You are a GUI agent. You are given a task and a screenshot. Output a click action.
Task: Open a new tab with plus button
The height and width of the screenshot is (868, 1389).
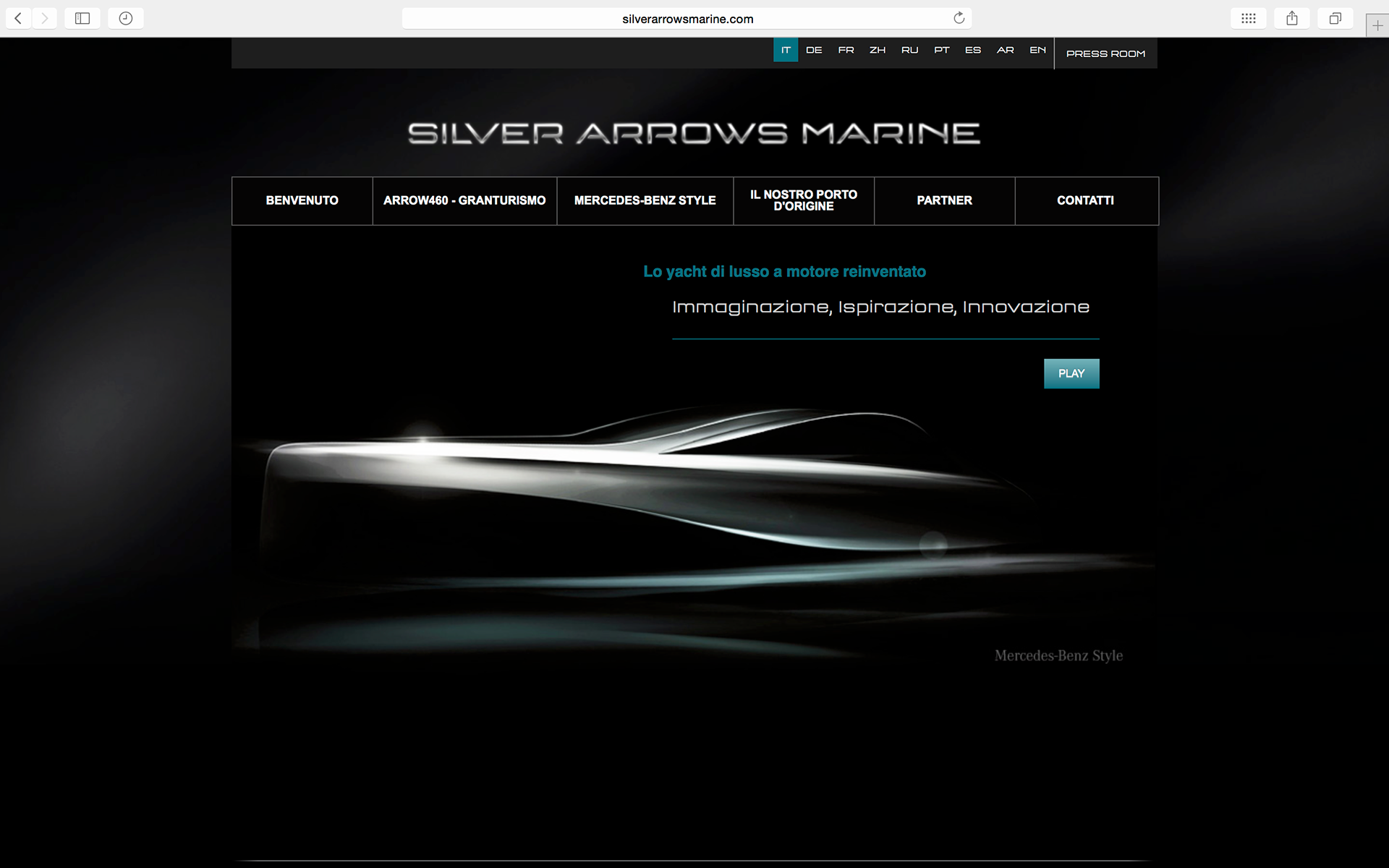[1377, 25]
